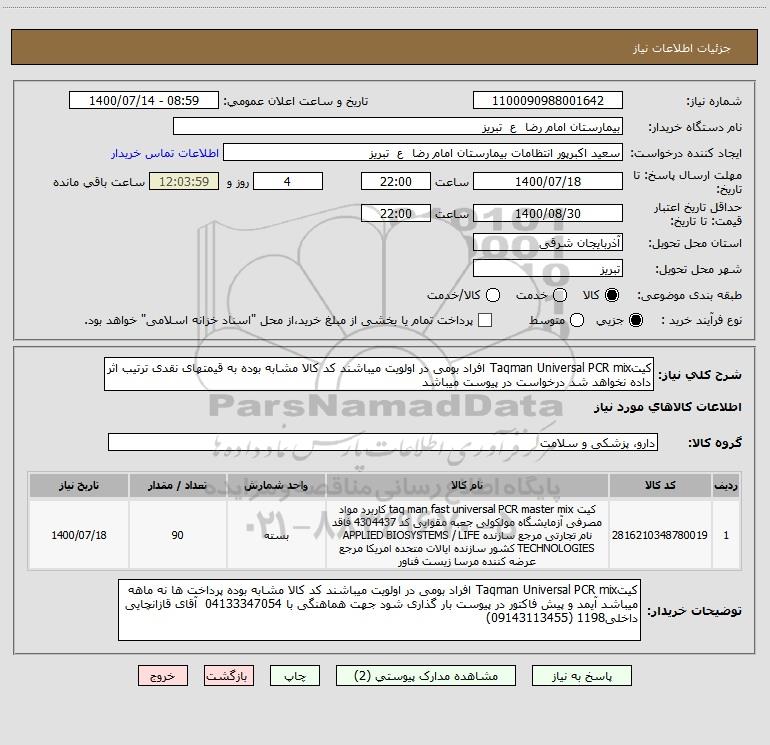Viewport: 770px width, 745px height.
Task: Choose the متوسط purchase type radio
Action: [x=577, y=320]
